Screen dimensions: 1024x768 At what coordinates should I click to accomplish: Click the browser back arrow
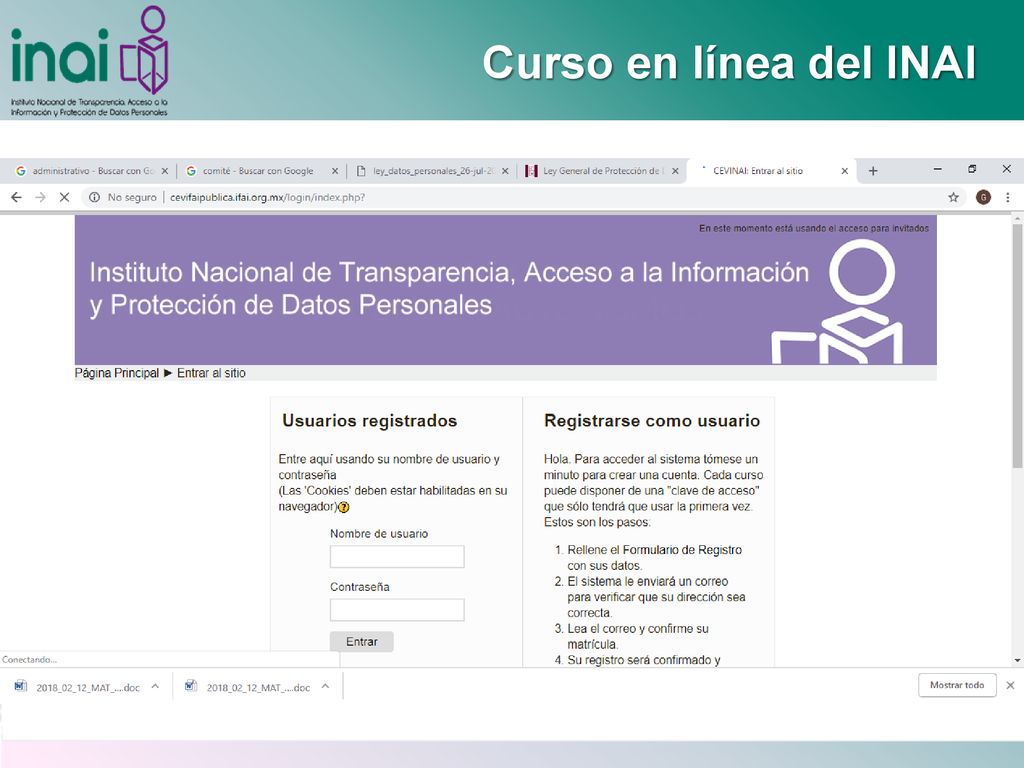tap(16, 197)
